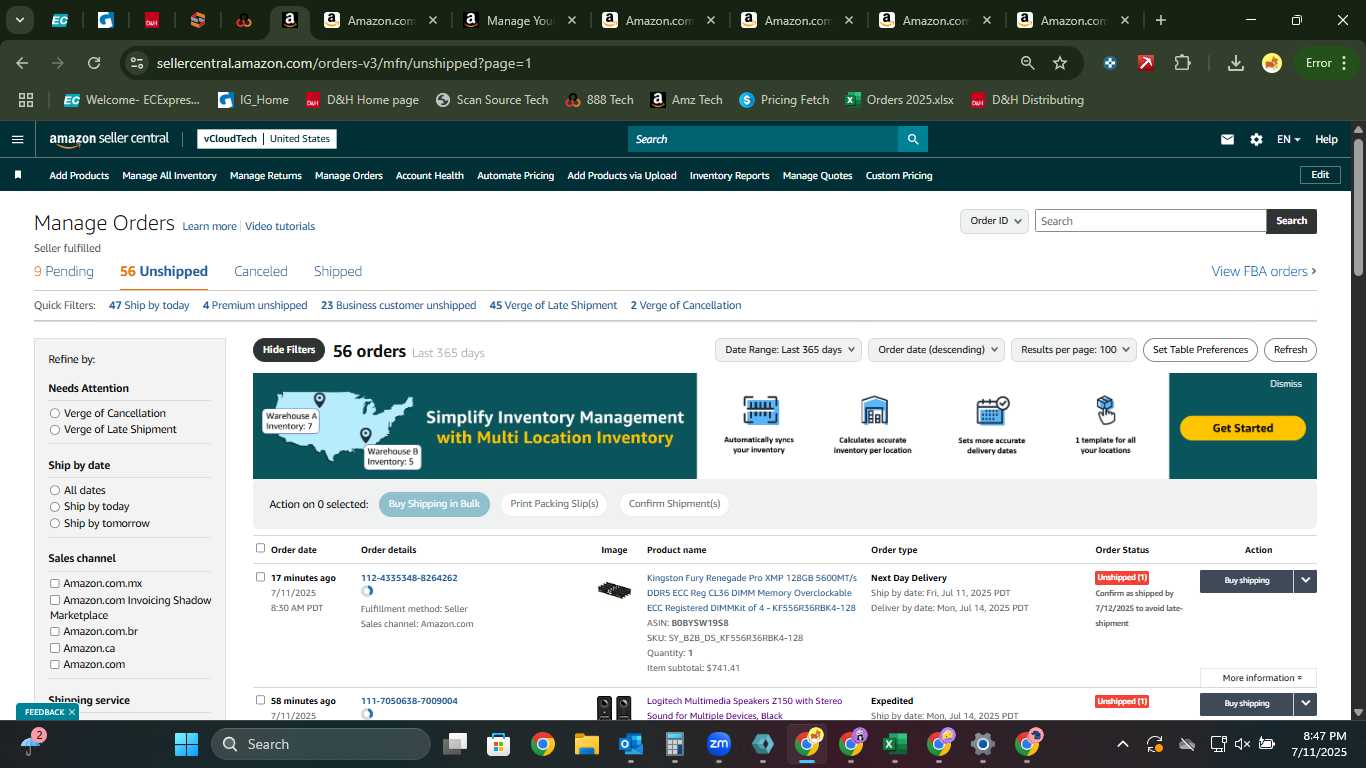Screen dimensions: 1366x768
Task: Open a new browser tab
Action: coord(1160,20)
